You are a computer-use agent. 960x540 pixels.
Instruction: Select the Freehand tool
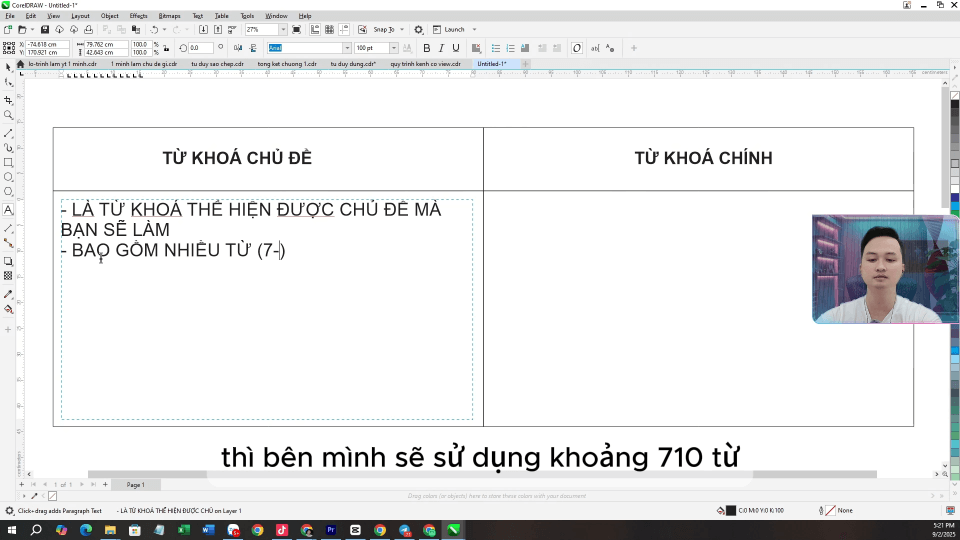[x=8, y=133]
